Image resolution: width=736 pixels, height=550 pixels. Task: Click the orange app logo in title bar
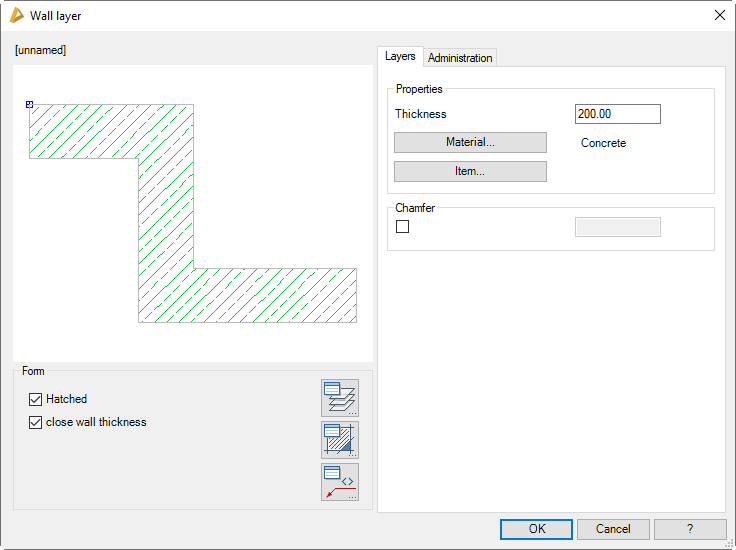coord(16,15)
